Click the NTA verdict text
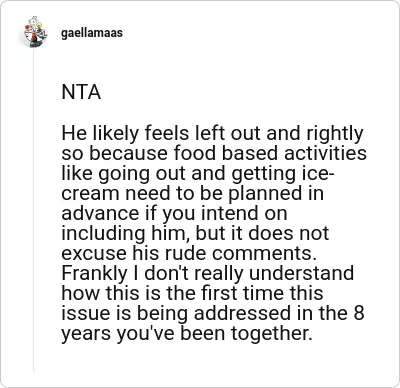 pyautogui.click(x=81, y=92)
